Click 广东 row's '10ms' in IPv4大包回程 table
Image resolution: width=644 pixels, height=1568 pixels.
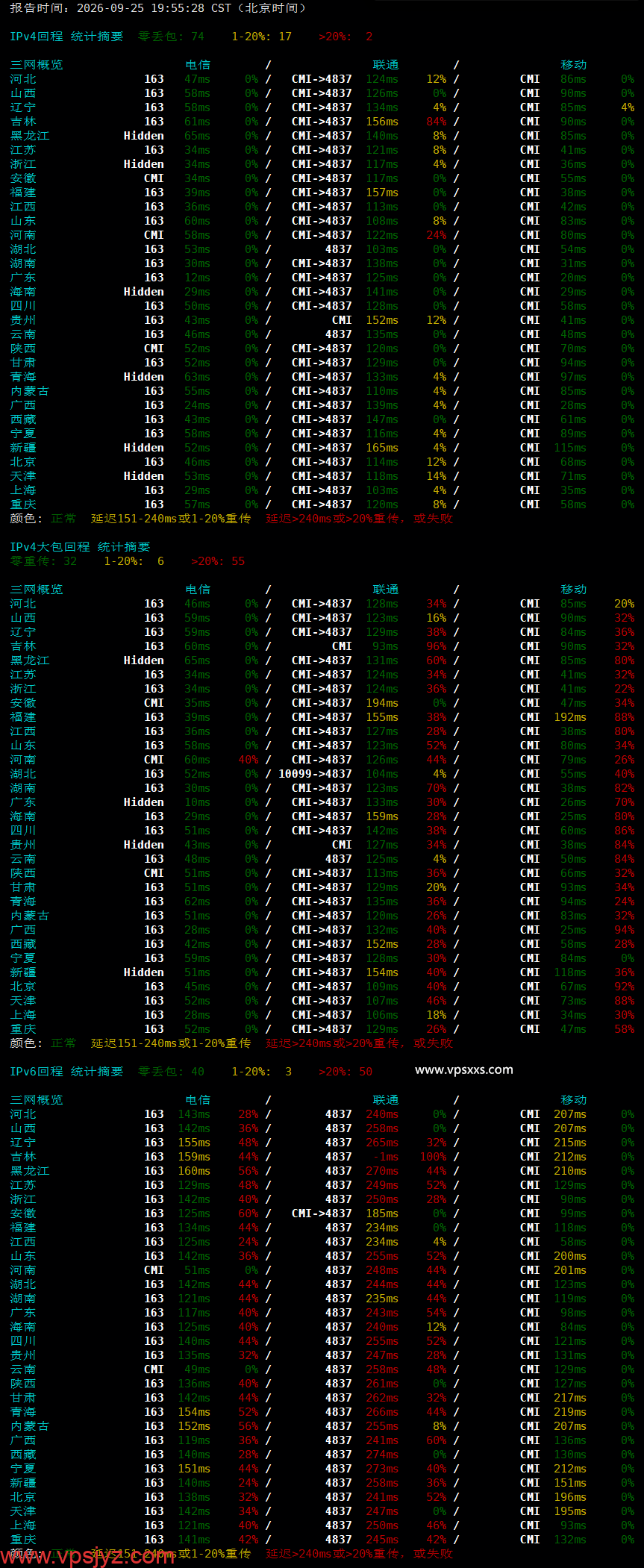(197, 802)
